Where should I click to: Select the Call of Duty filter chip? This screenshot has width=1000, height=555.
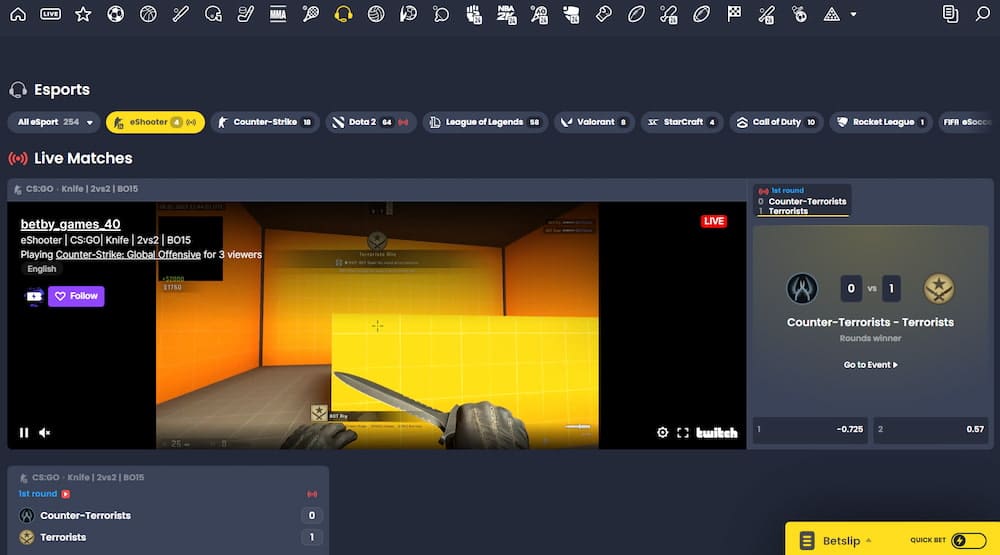pos(776,122)
